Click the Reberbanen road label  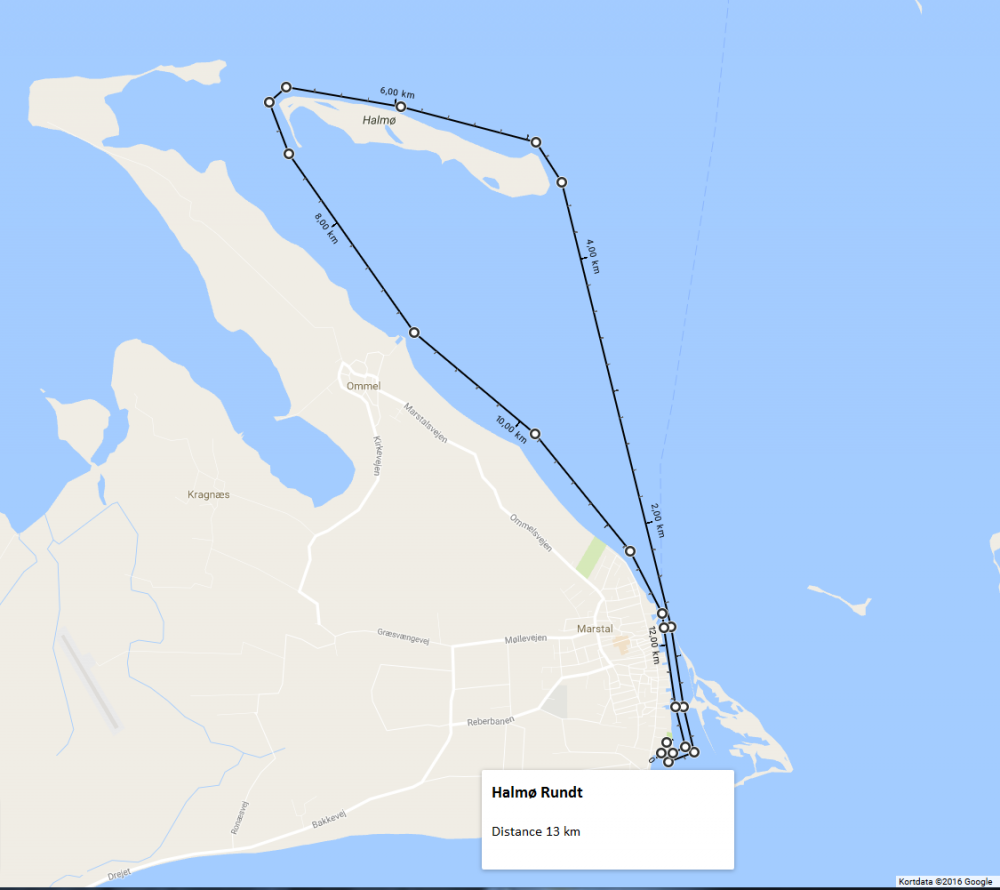click(x=490, y=721)
